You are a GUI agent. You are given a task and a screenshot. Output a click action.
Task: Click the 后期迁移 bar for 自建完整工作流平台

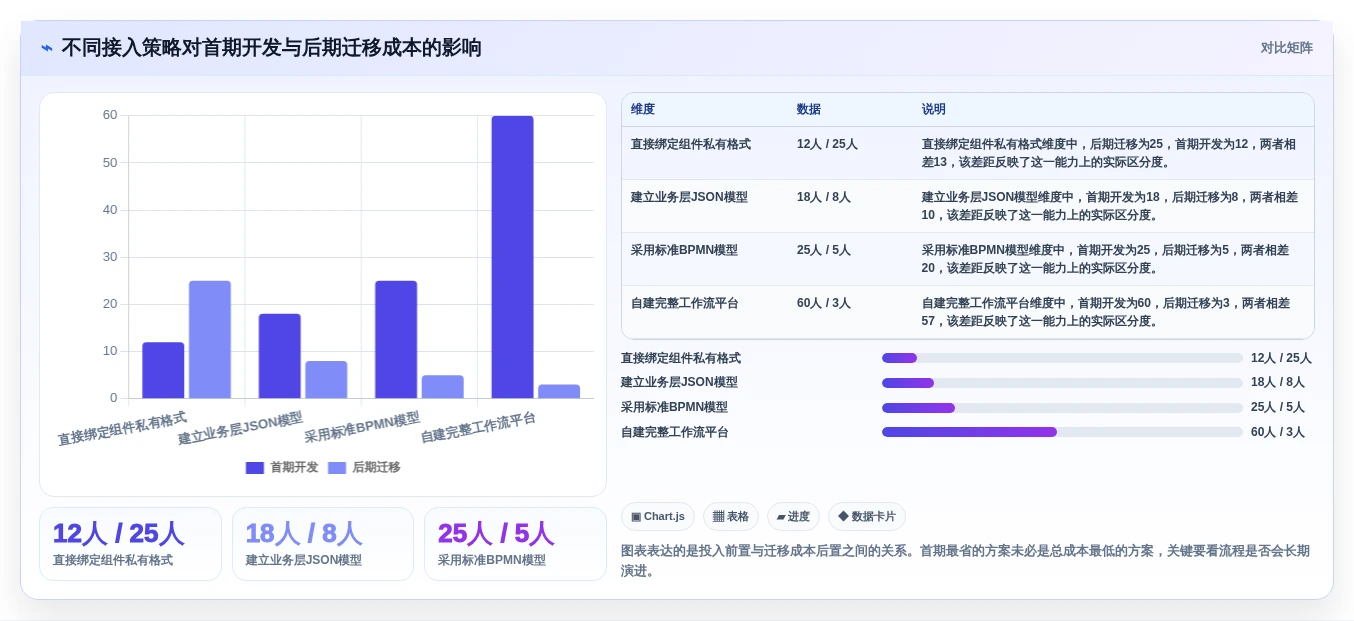pyautogui.click(x=559, y=391)
